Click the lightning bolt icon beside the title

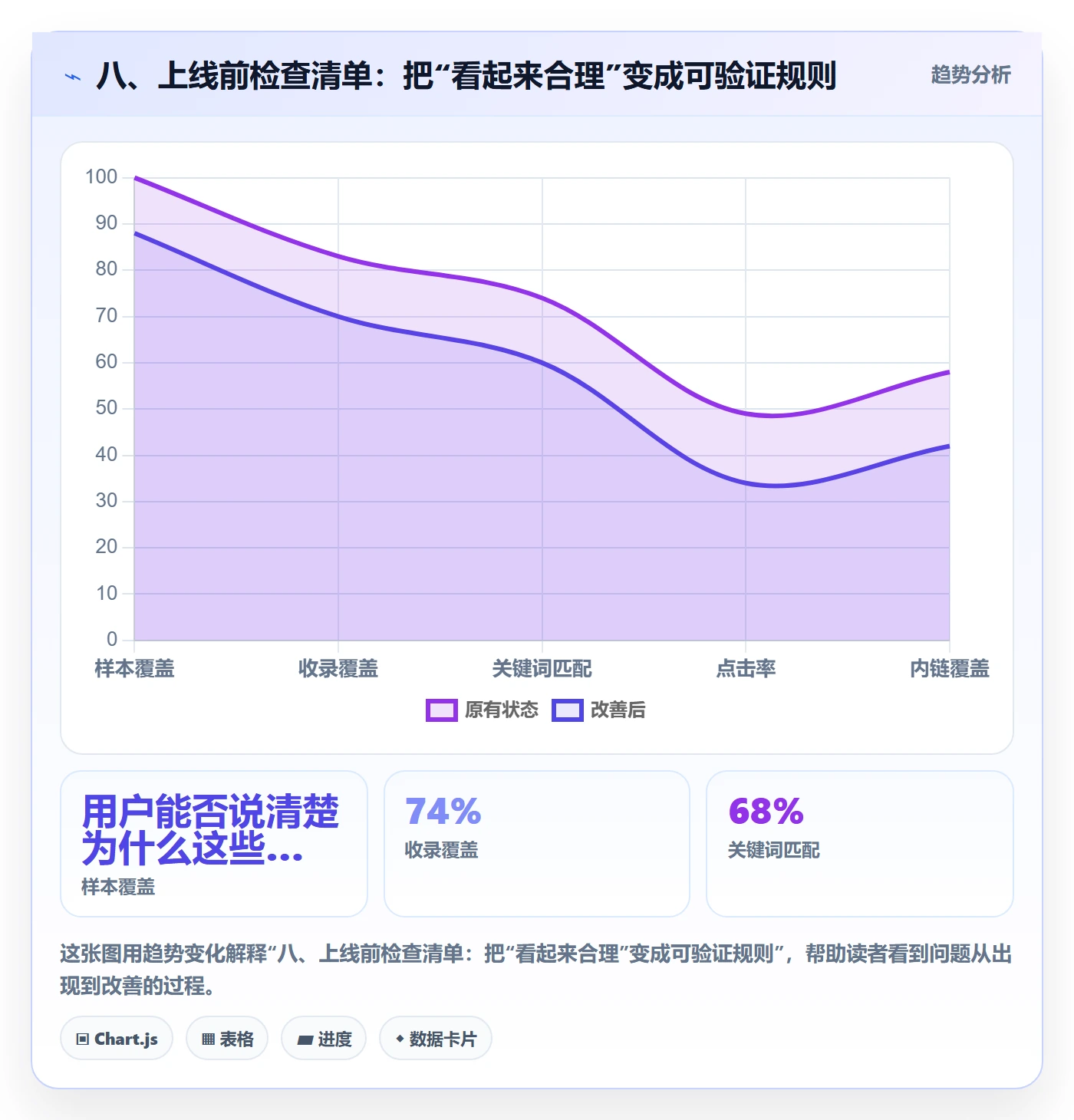tap(73, 77)
